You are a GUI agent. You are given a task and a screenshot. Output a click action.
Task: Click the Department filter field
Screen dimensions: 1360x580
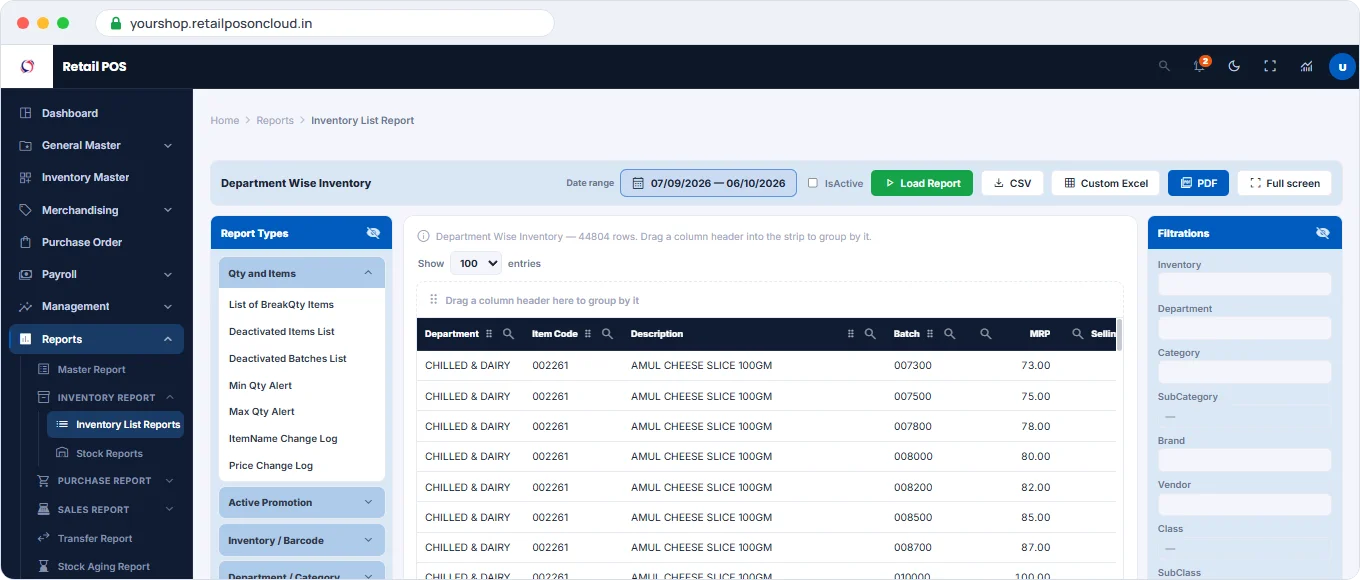pyautogui.click(x=1244, y=328)
